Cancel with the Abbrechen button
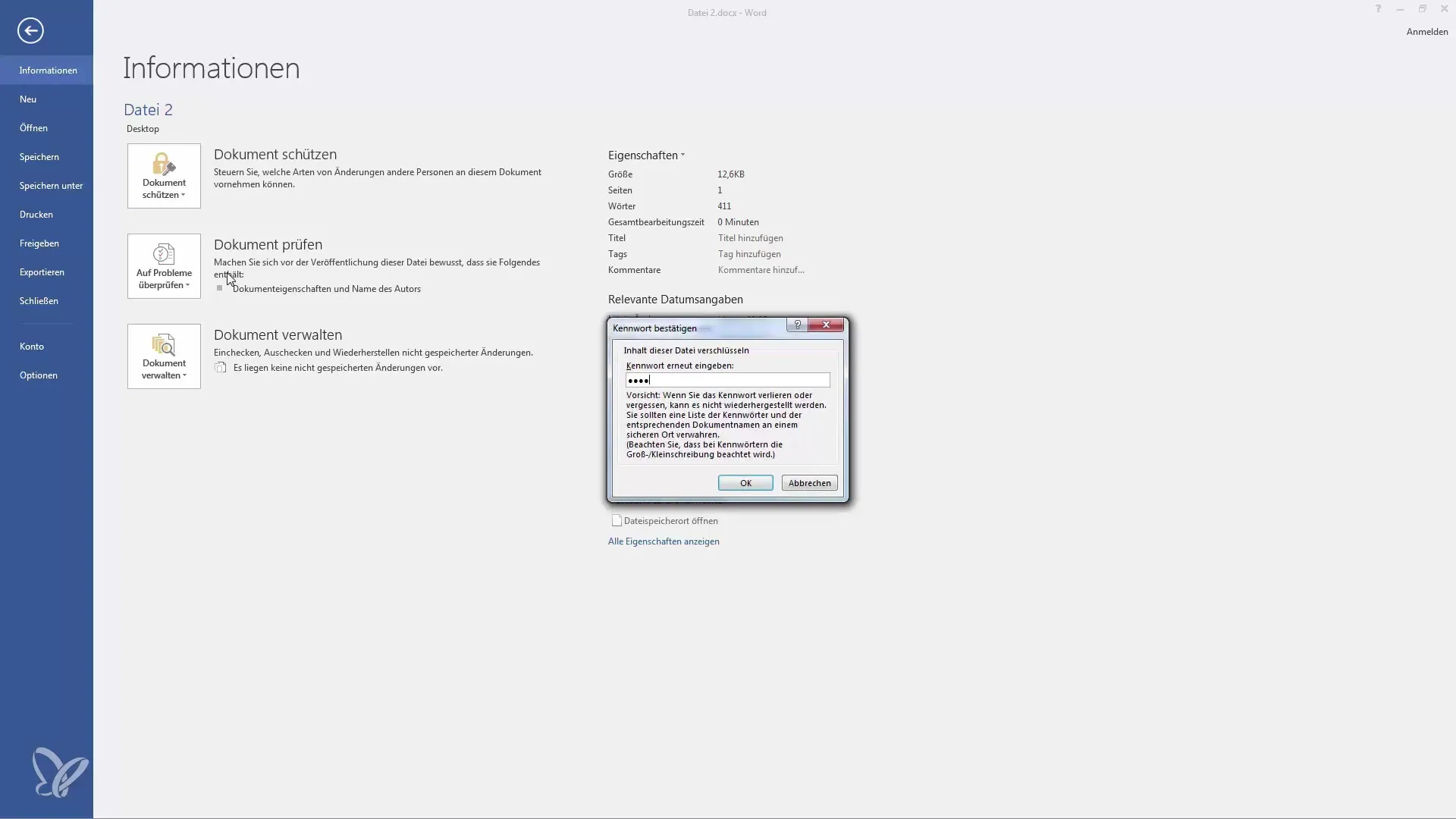Image resolution: width=1456 pixels, height=819 pixels. click(809, 483)
